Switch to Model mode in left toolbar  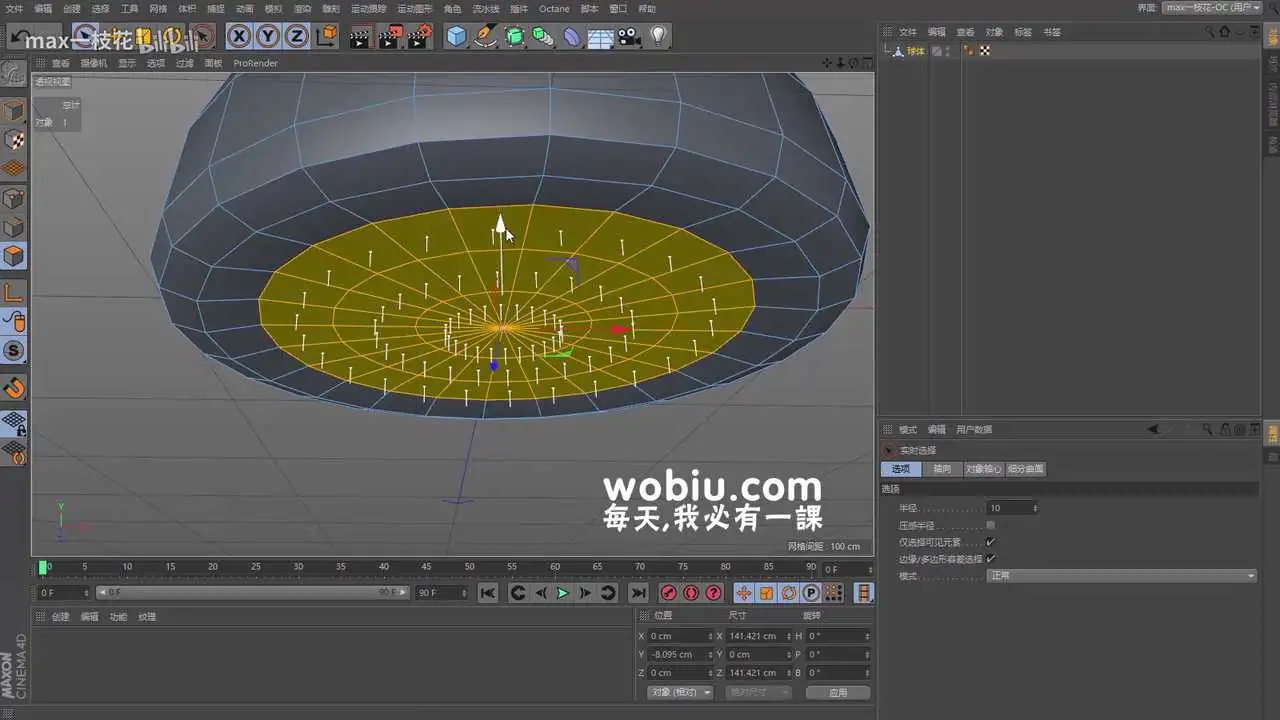click(14, 110)
